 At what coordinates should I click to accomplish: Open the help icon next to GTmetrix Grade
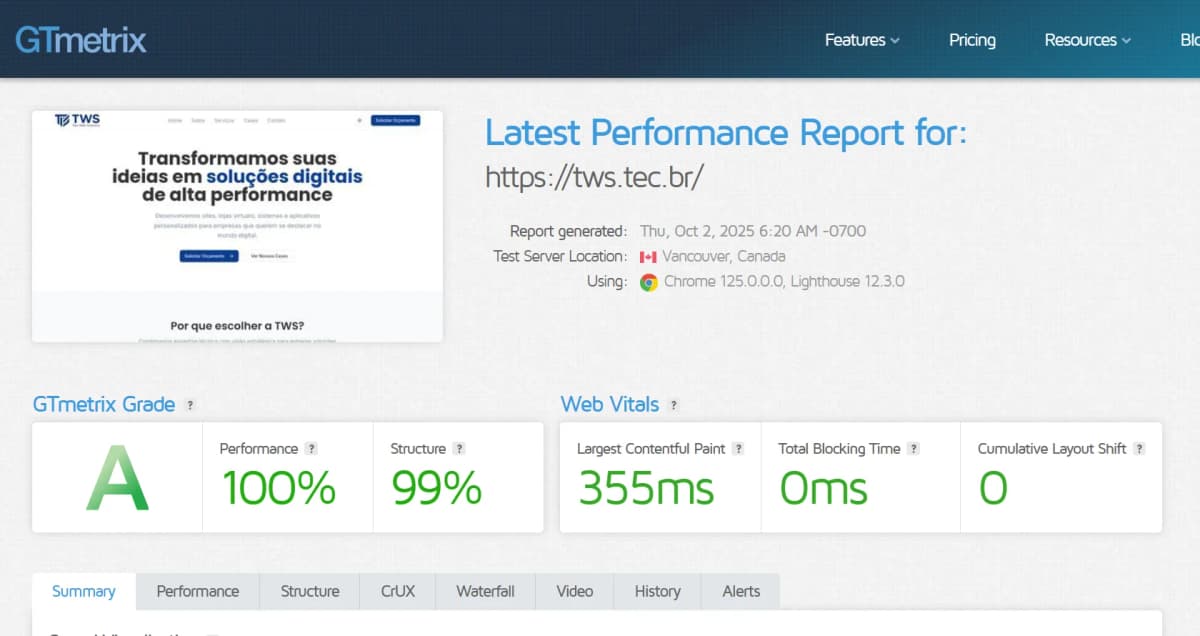[190, 405]
